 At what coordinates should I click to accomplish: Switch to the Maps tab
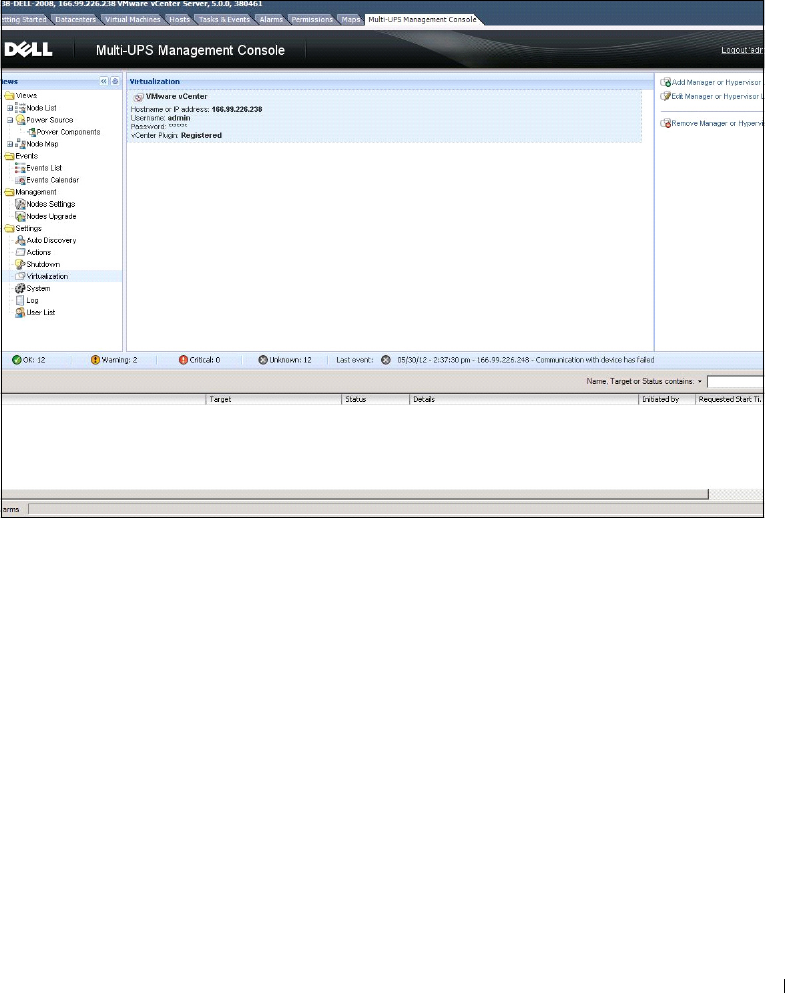tap(351, 20)
